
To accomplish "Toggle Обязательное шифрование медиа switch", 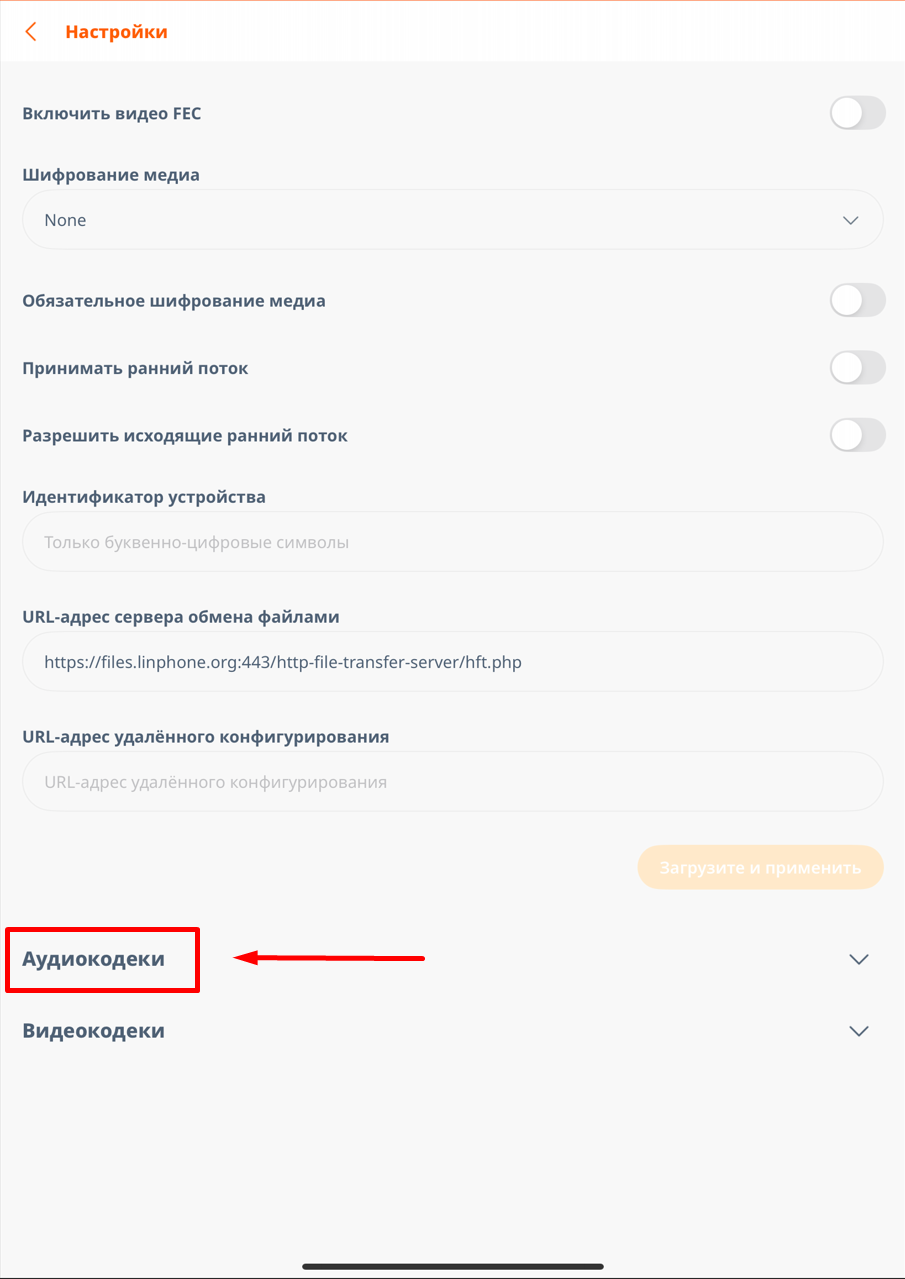I will tap(857, 300).
